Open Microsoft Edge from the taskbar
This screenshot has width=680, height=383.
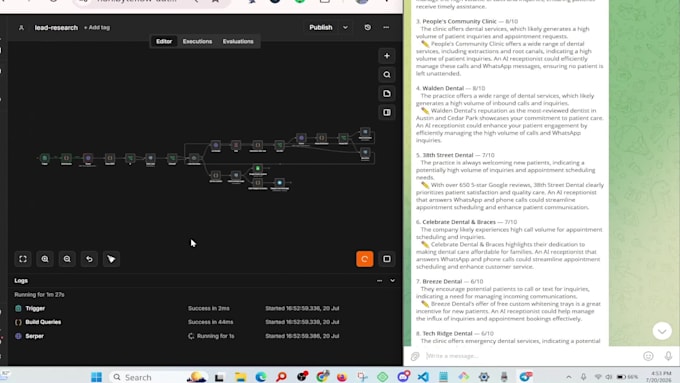[261, 377]
